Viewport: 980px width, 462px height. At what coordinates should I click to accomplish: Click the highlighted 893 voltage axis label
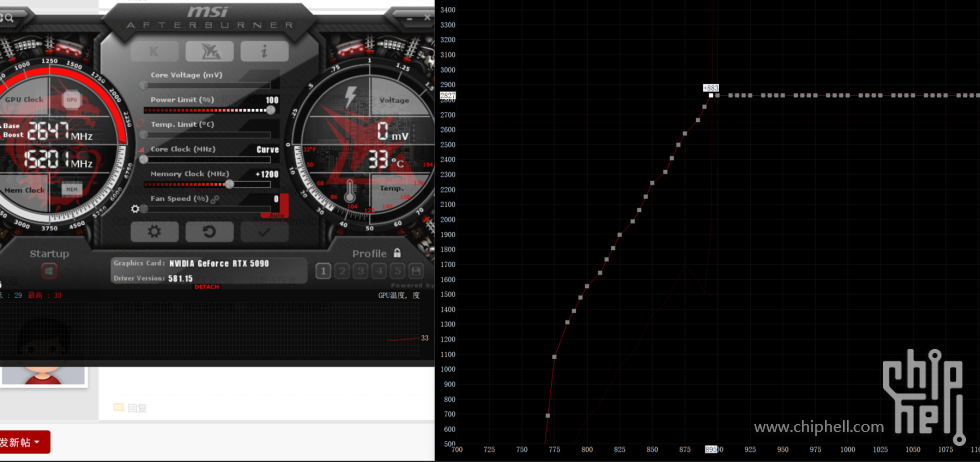711,449
